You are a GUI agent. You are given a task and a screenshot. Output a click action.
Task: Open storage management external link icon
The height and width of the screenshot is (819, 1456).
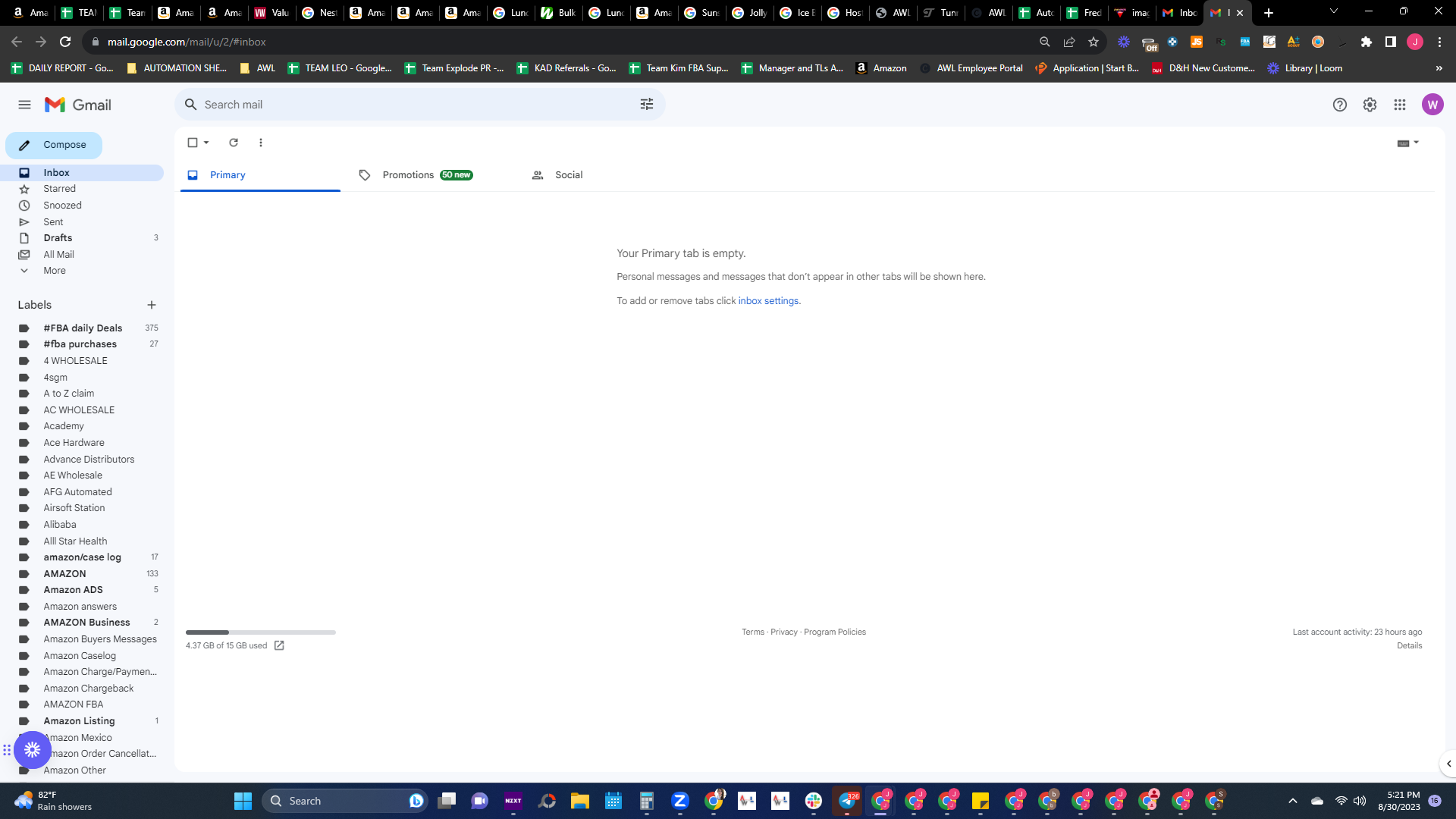click(x=279, y=645)
